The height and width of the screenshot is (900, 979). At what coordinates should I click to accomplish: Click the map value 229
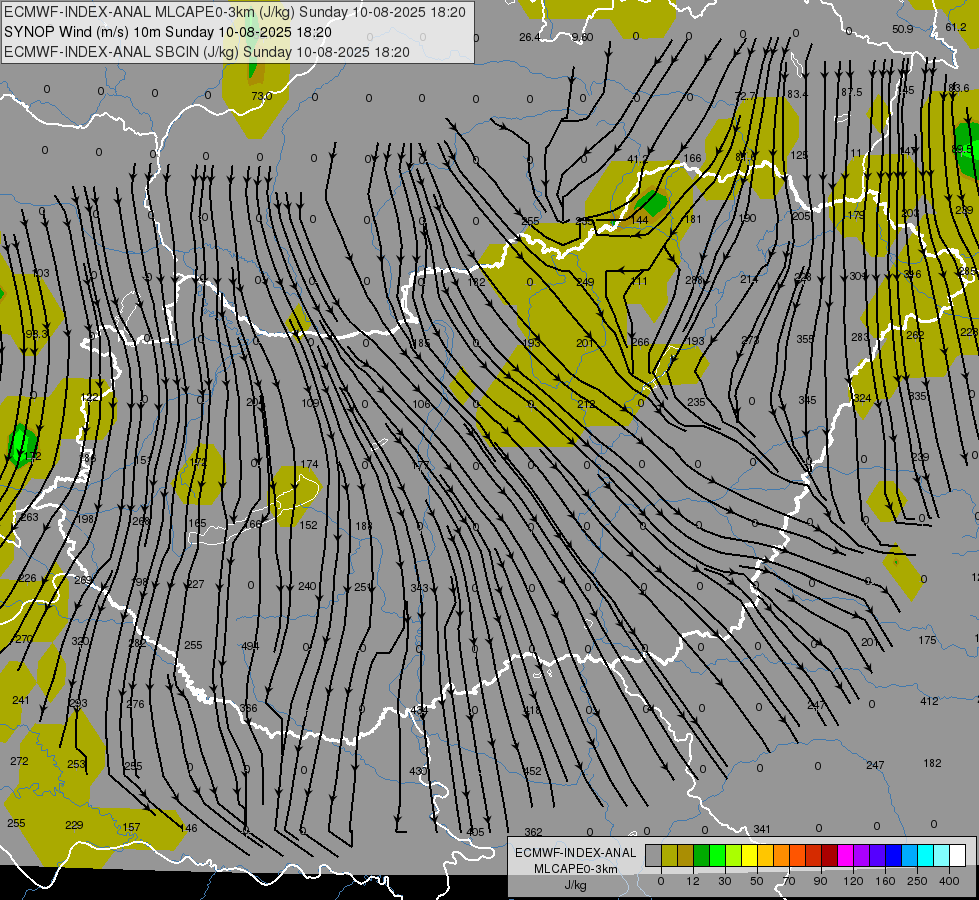[74, 825]
